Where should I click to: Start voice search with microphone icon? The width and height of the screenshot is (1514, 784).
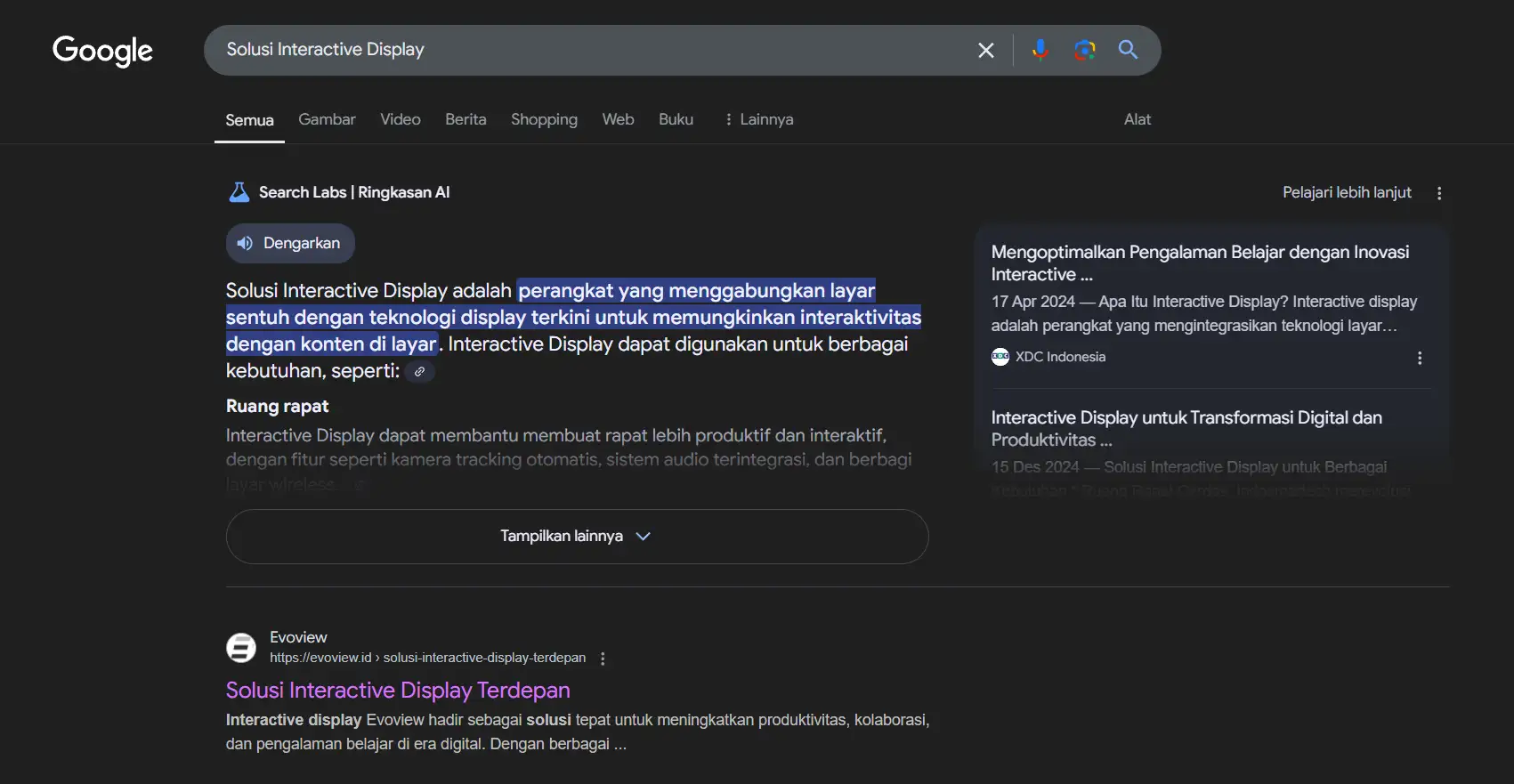tap(1040, 50)
